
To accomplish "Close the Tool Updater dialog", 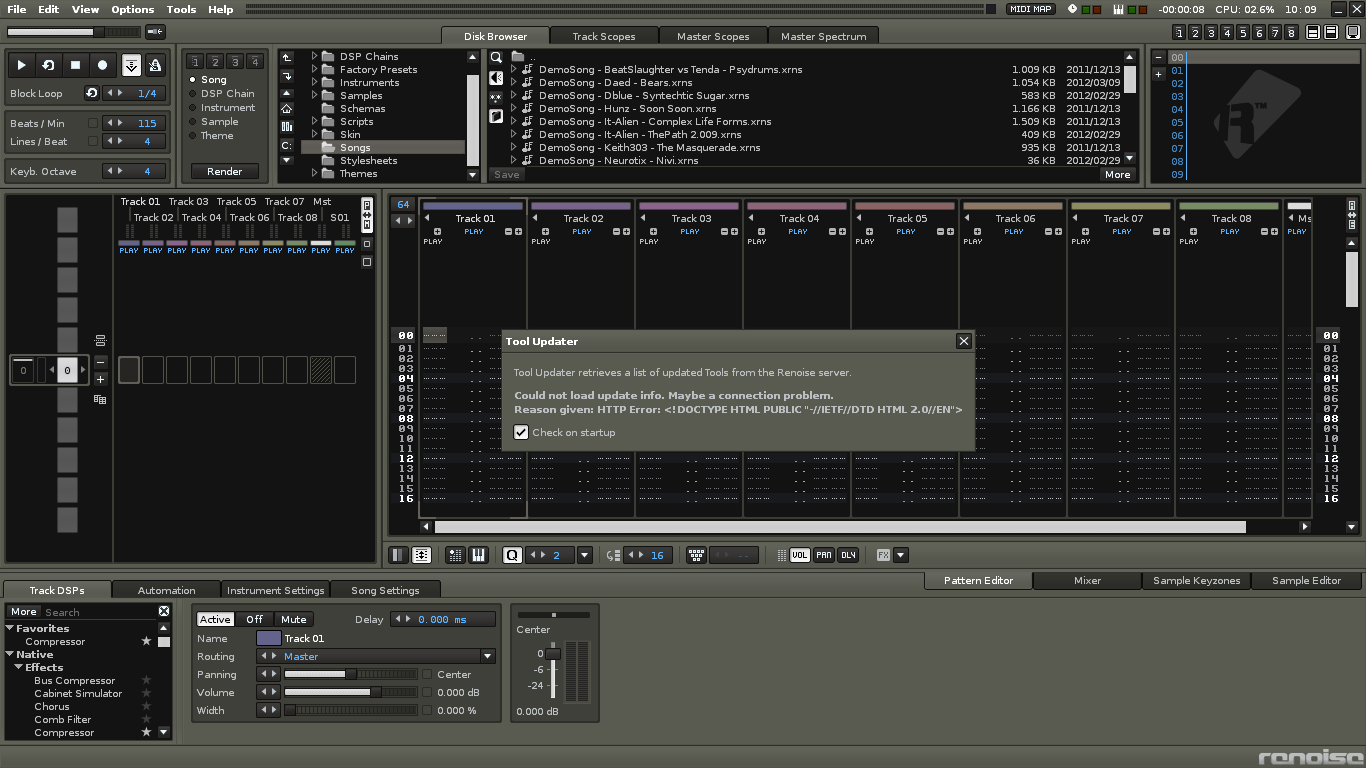I will [964, 341].
